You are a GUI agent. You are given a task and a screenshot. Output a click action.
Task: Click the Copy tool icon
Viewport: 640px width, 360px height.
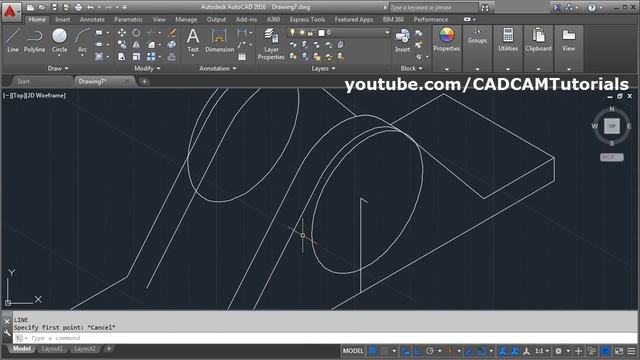[x=122, y=44]
